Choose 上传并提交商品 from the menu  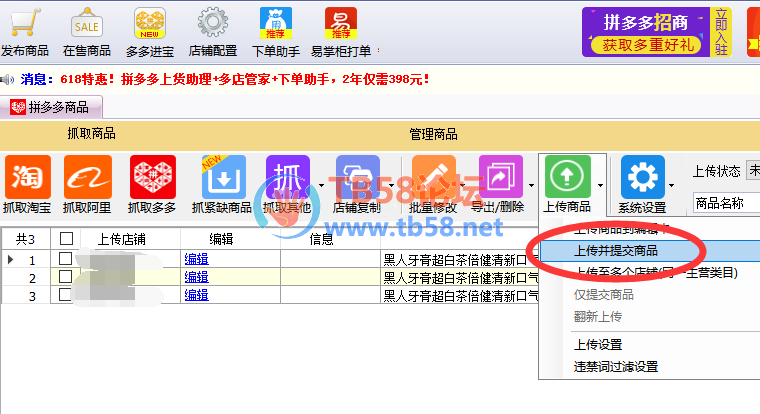[x=616, y=250]
